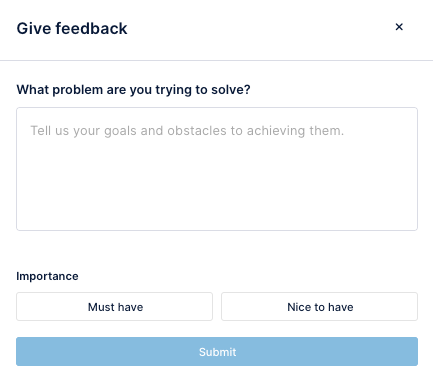Image resolution: width=433 pixels, height=381 pixels.
Task: Click the X icon in the header
Action: click(x=399, y=27)
